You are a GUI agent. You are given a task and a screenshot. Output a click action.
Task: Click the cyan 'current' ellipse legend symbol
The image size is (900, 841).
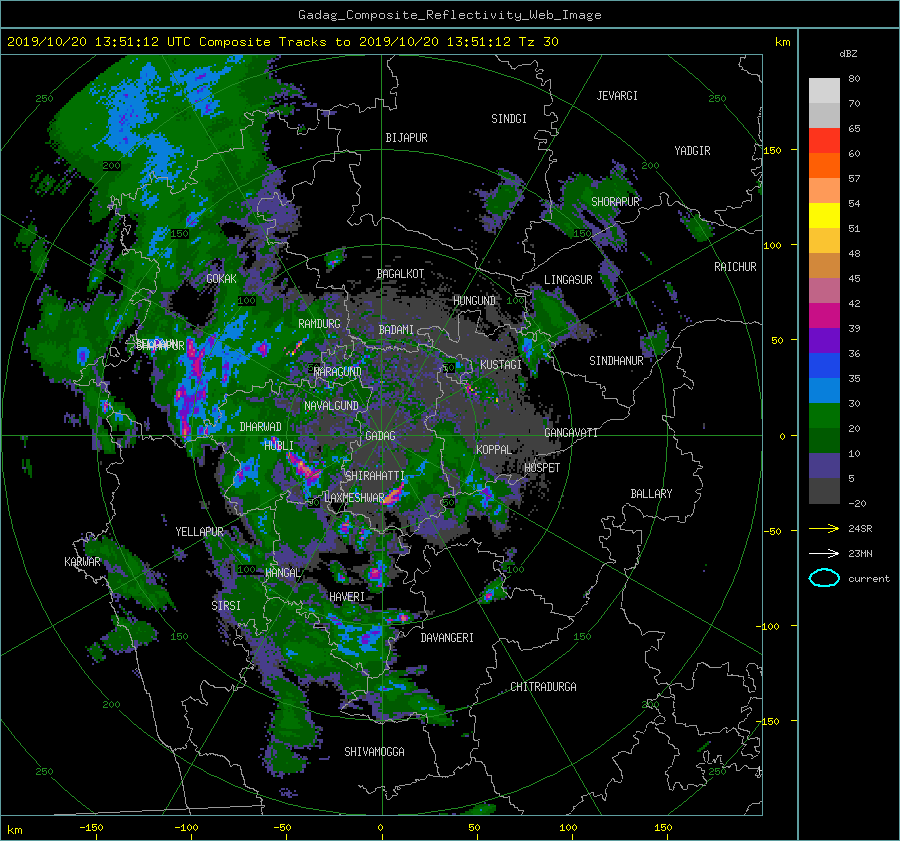(x=824, y=578)
